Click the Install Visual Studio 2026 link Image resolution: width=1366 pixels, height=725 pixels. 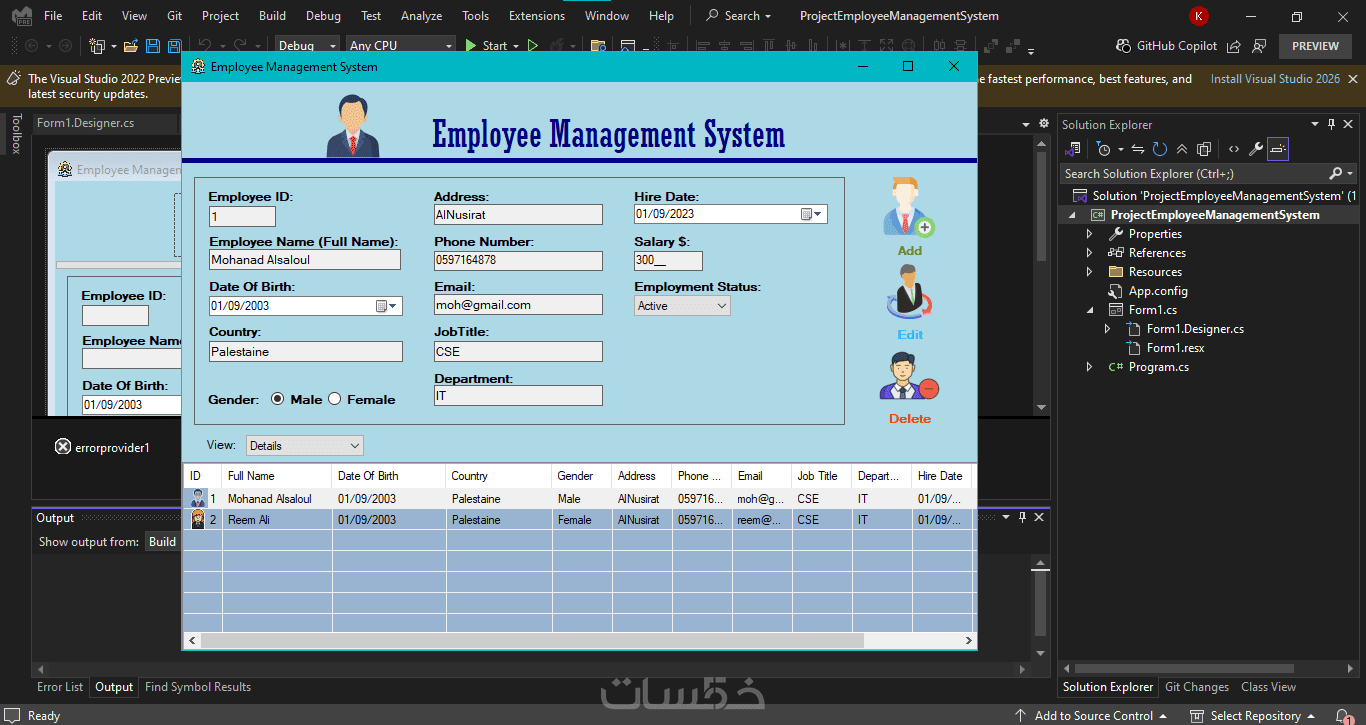click(1275, 79)
